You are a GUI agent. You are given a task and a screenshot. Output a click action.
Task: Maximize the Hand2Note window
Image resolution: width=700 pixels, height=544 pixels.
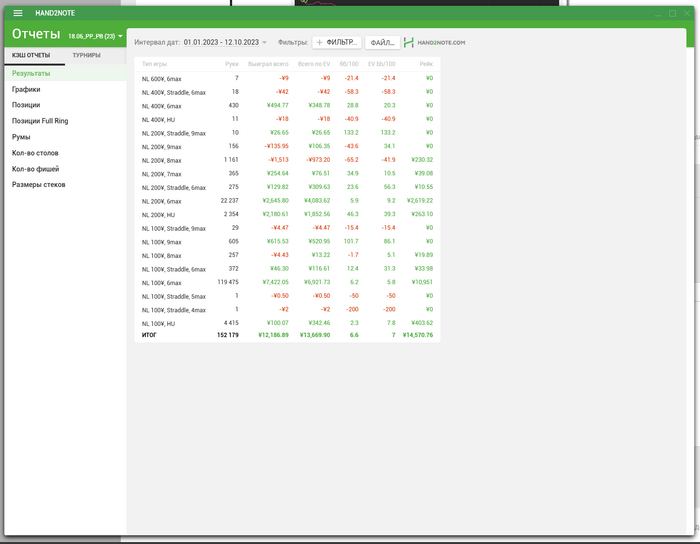672,13
